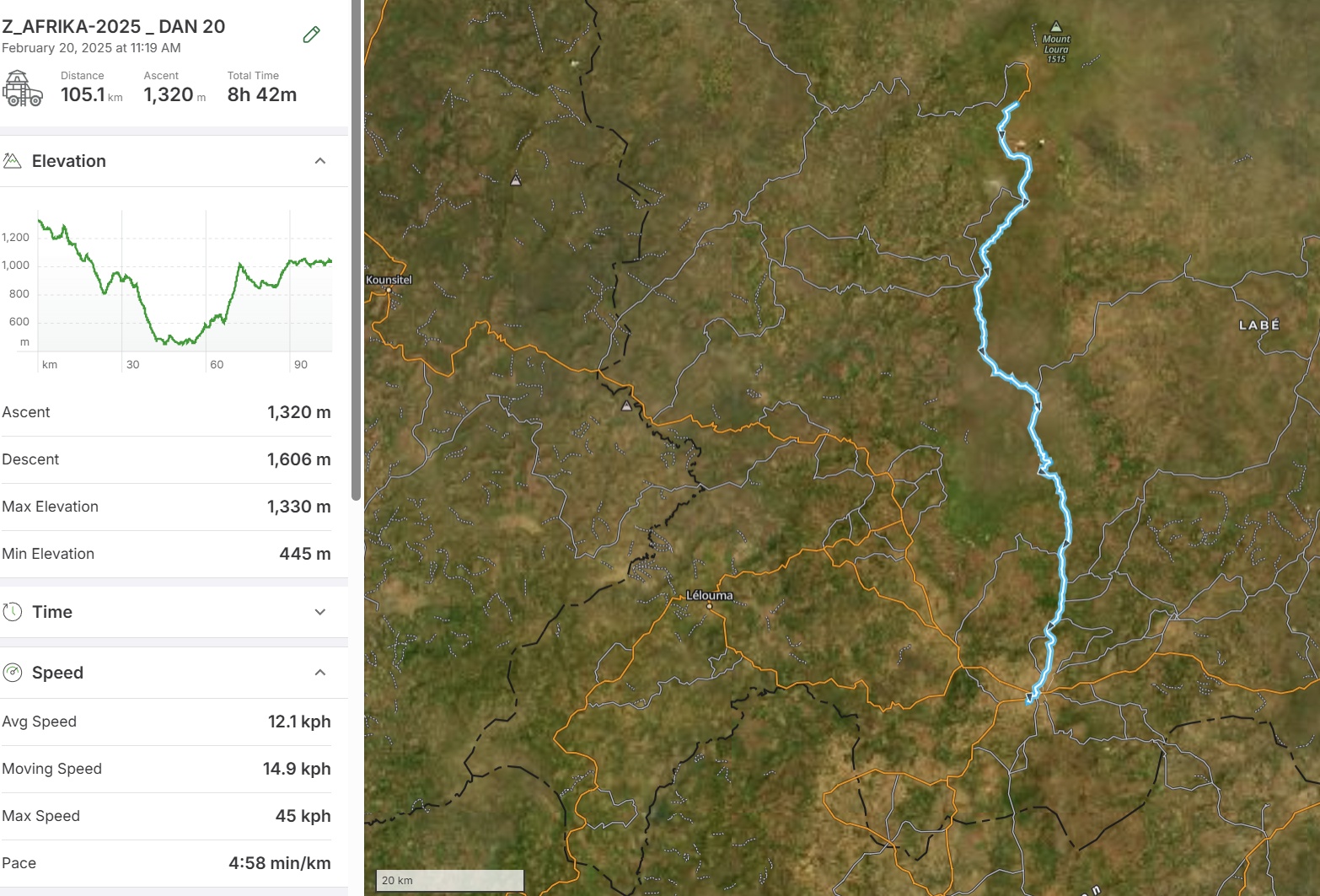Screen dimensions: 1320x896
Task: Select the Mount Loura peak marker on map
Action: [x=1055, y=27]
